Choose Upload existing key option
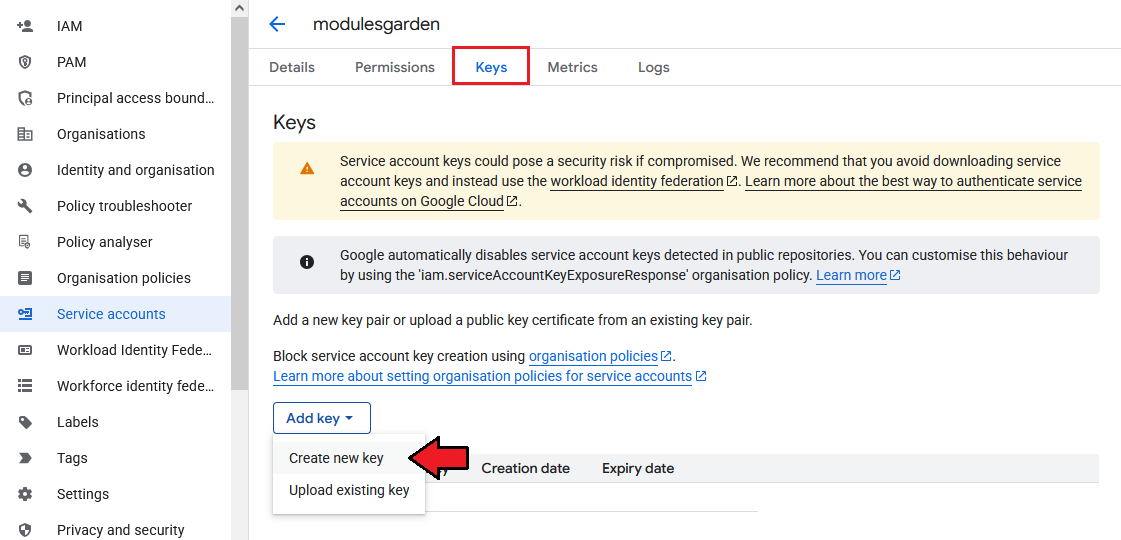1121x540 pixels. coord(349,490)
